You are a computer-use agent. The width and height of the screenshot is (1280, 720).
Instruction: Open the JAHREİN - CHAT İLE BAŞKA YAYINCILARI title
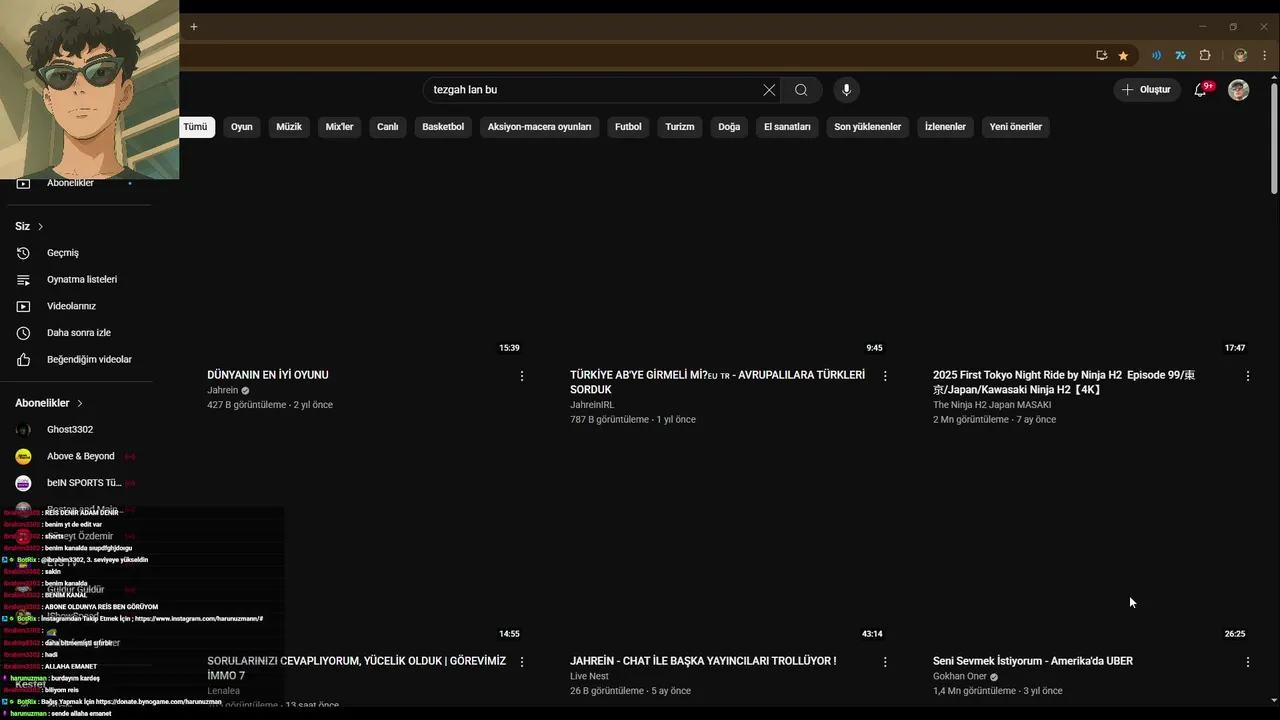pos(703,661)
